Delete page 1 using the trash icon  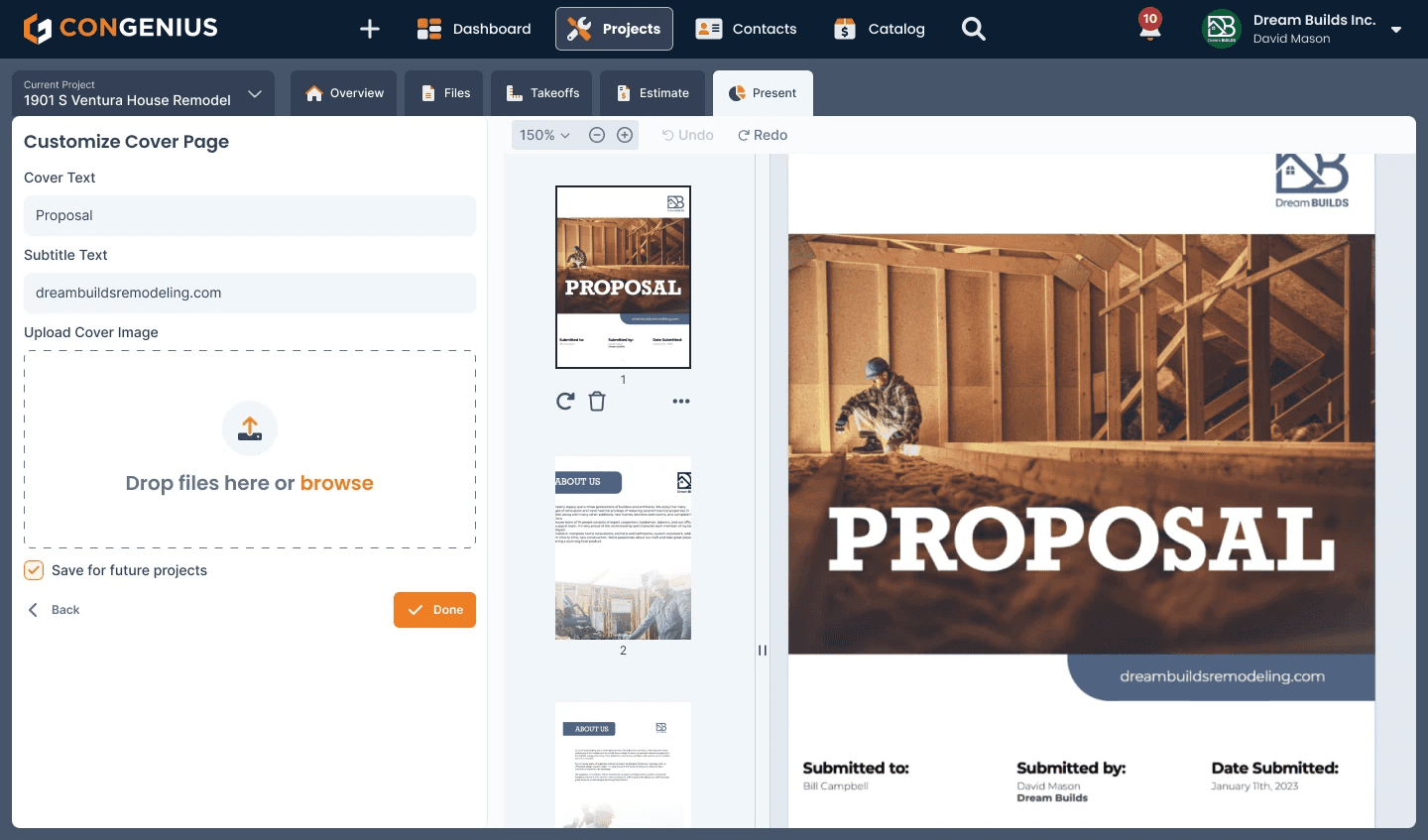point(597,401)
